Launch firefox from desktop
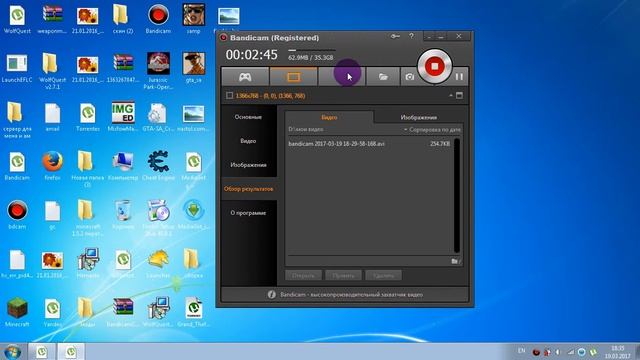 (x=52, y=166)
